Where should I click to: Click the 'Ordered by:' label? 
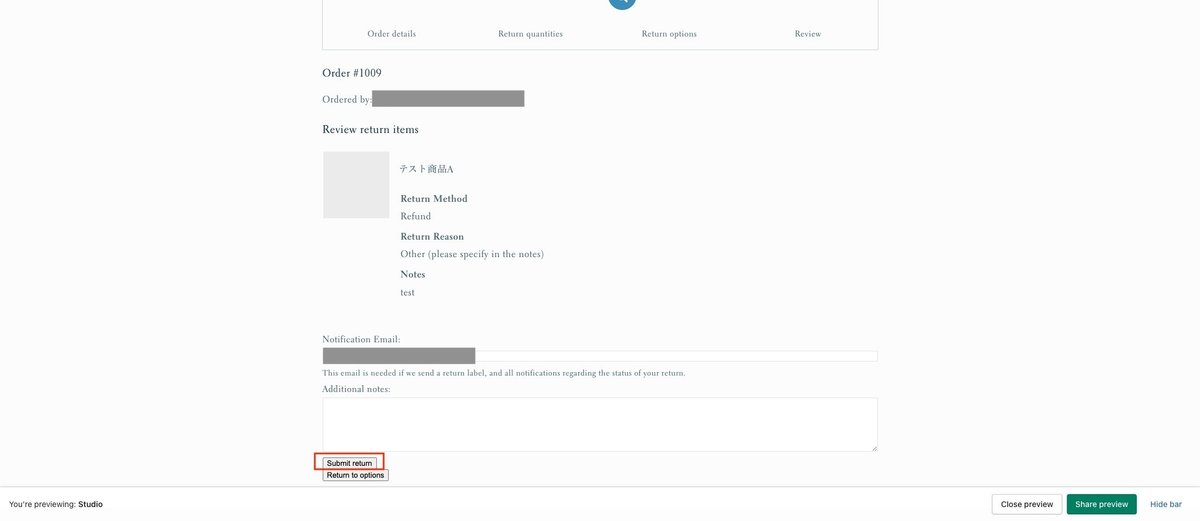(x=347, y=99)
